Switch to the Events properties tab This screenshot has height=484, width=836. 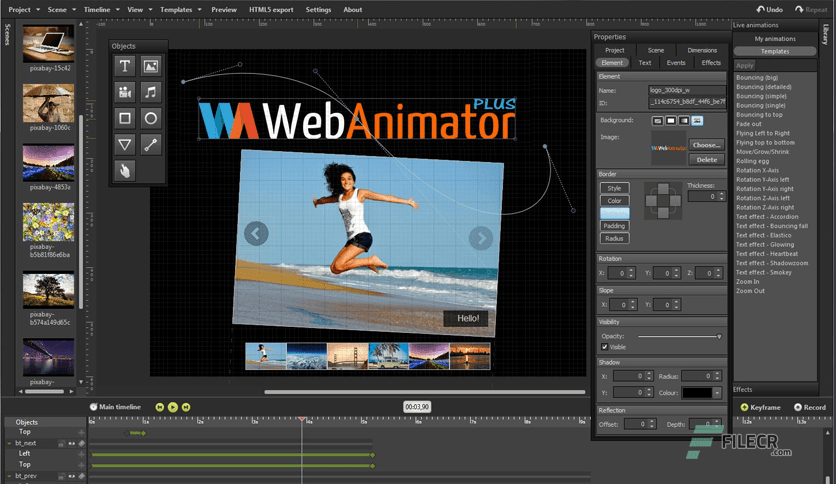[x=676, y=62]
